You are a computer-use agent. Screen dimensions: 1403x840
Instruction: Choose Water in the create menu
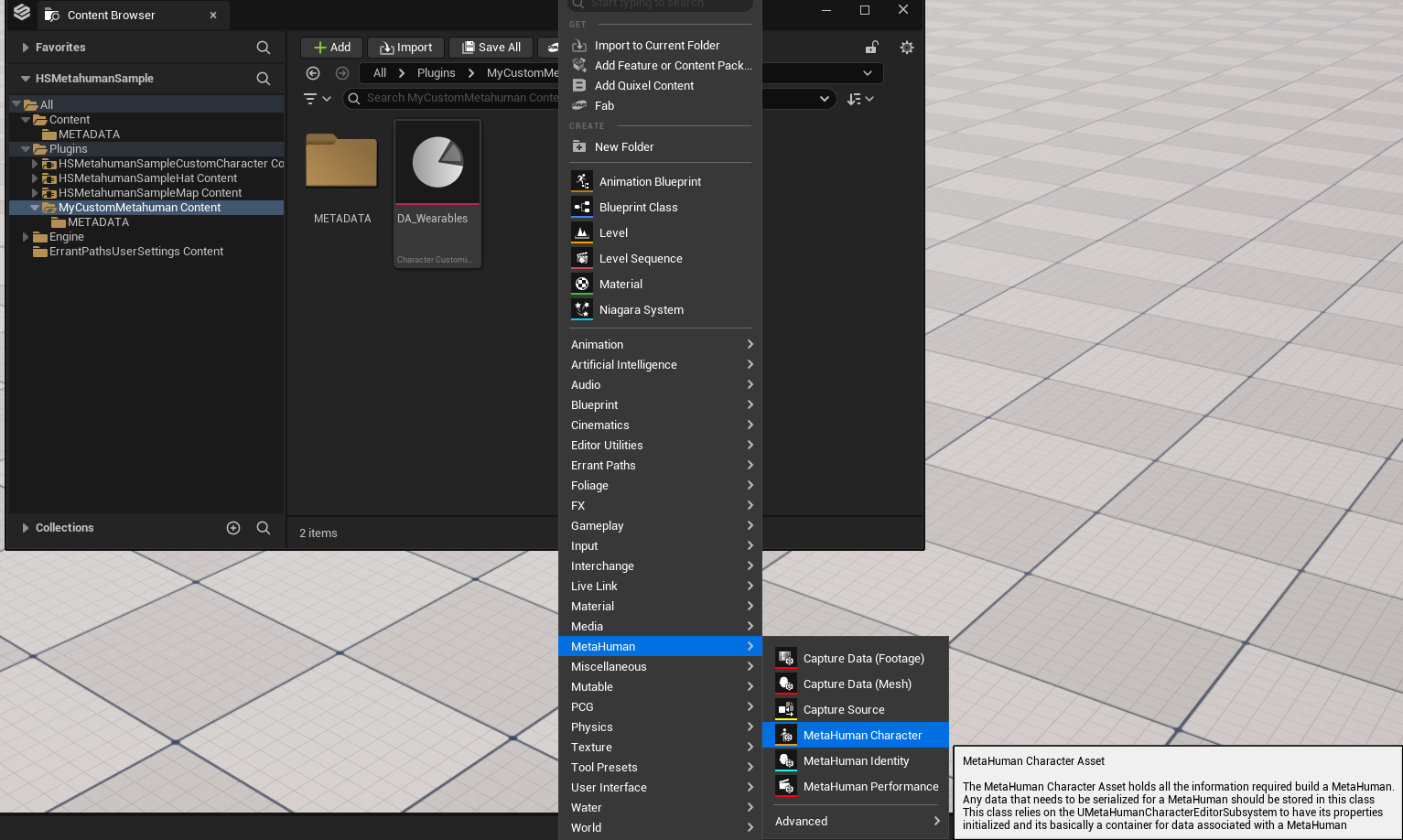[x=661, y=807]
